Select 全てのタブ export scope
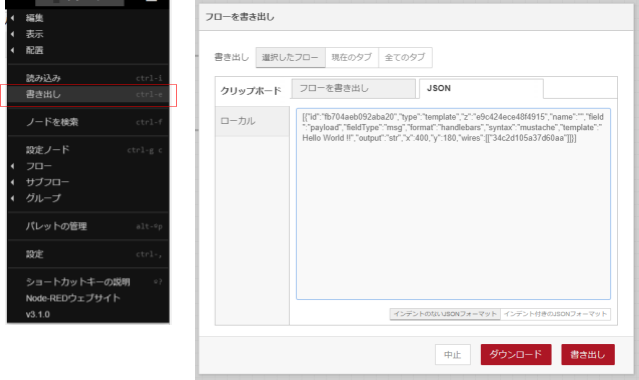Screen dimensions: 639x380 pyautogui.click(x=405, y=57)
